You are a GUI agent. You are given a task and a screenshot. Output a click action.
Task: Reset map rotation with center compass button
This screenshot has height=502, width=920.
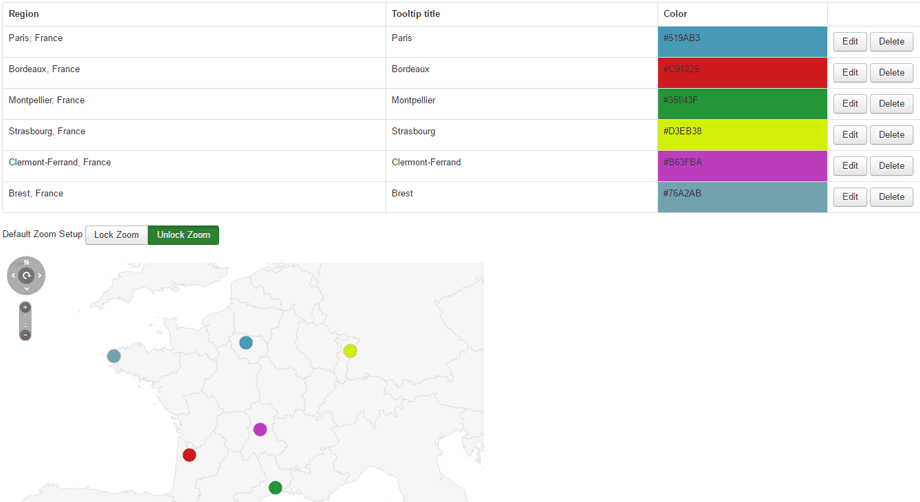pos(26,276)
